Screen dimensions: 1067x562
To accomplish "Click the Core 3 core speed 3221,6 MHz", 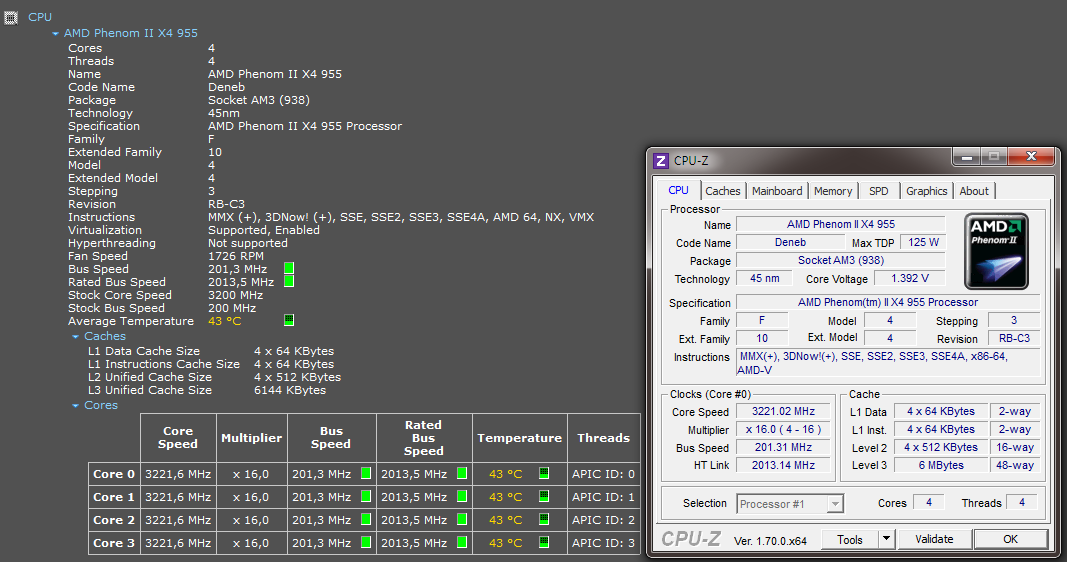I will (178, 543).
